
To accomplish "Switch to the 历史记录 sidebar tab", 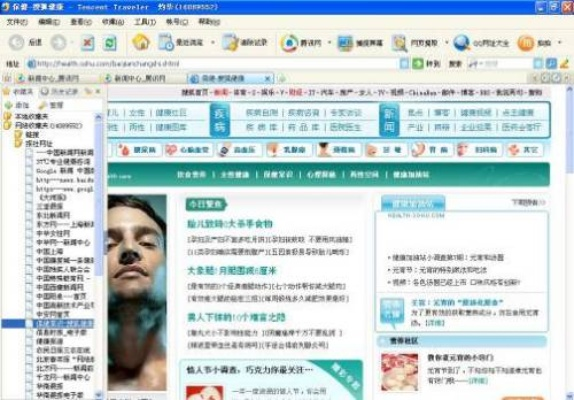I will (59, 91).
